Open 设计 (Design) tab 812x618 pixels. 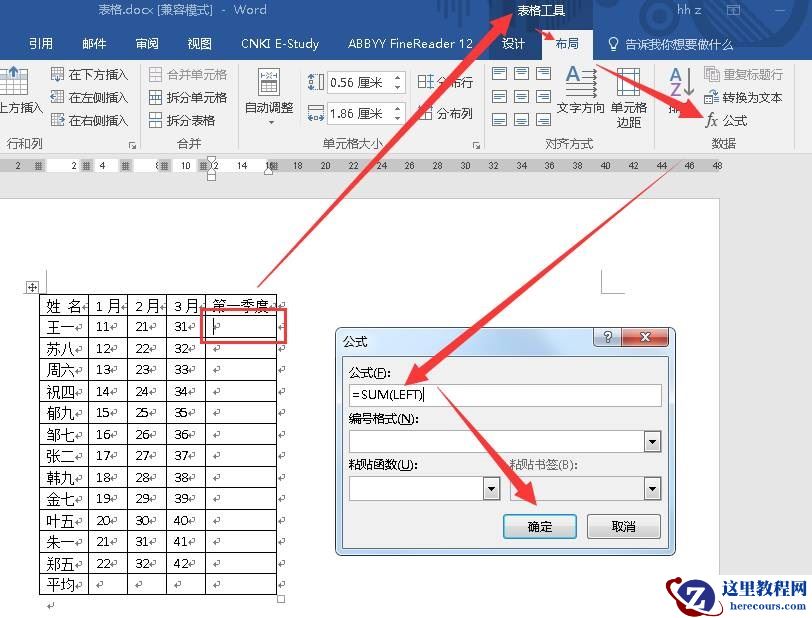tap(513, 44)
